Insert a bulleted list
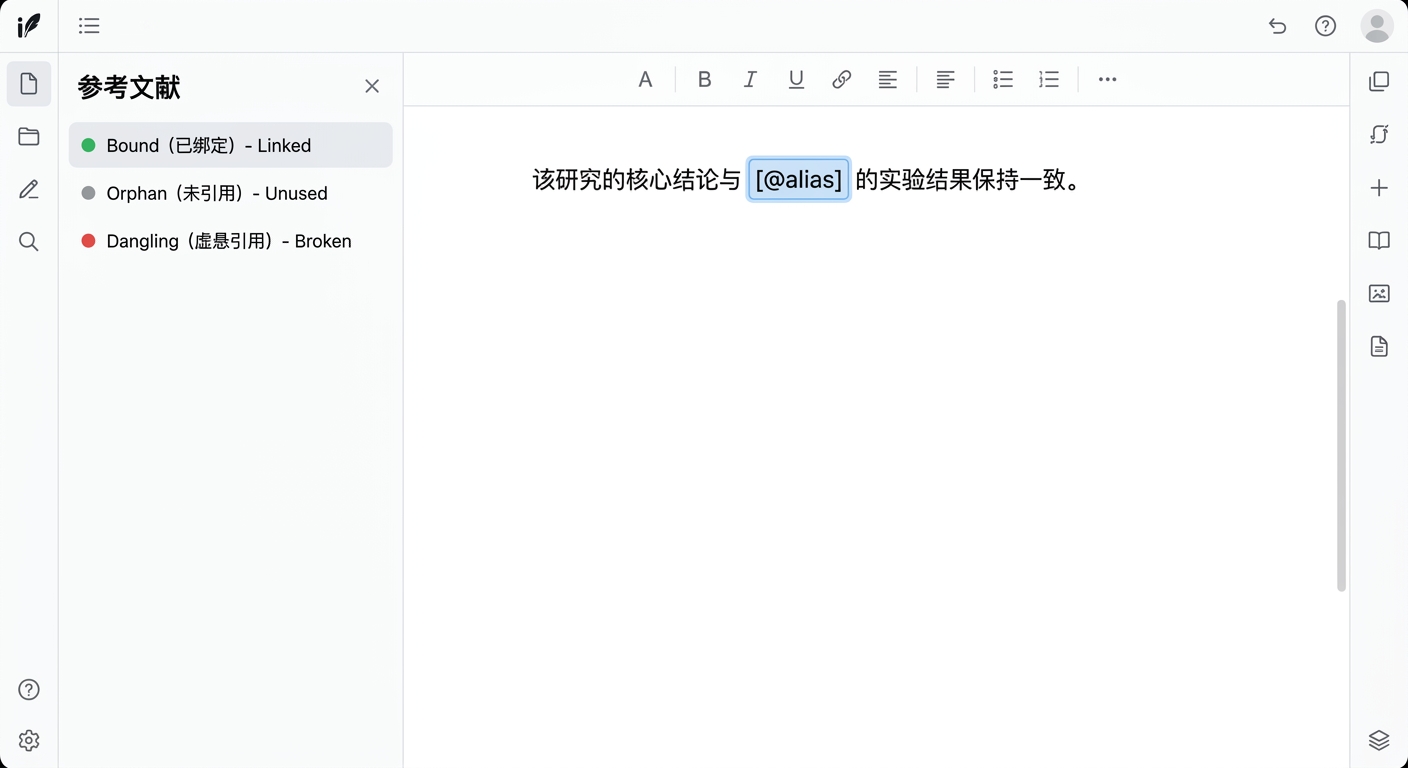Viewport: 1408px width, 768px height. point(1003,80)
